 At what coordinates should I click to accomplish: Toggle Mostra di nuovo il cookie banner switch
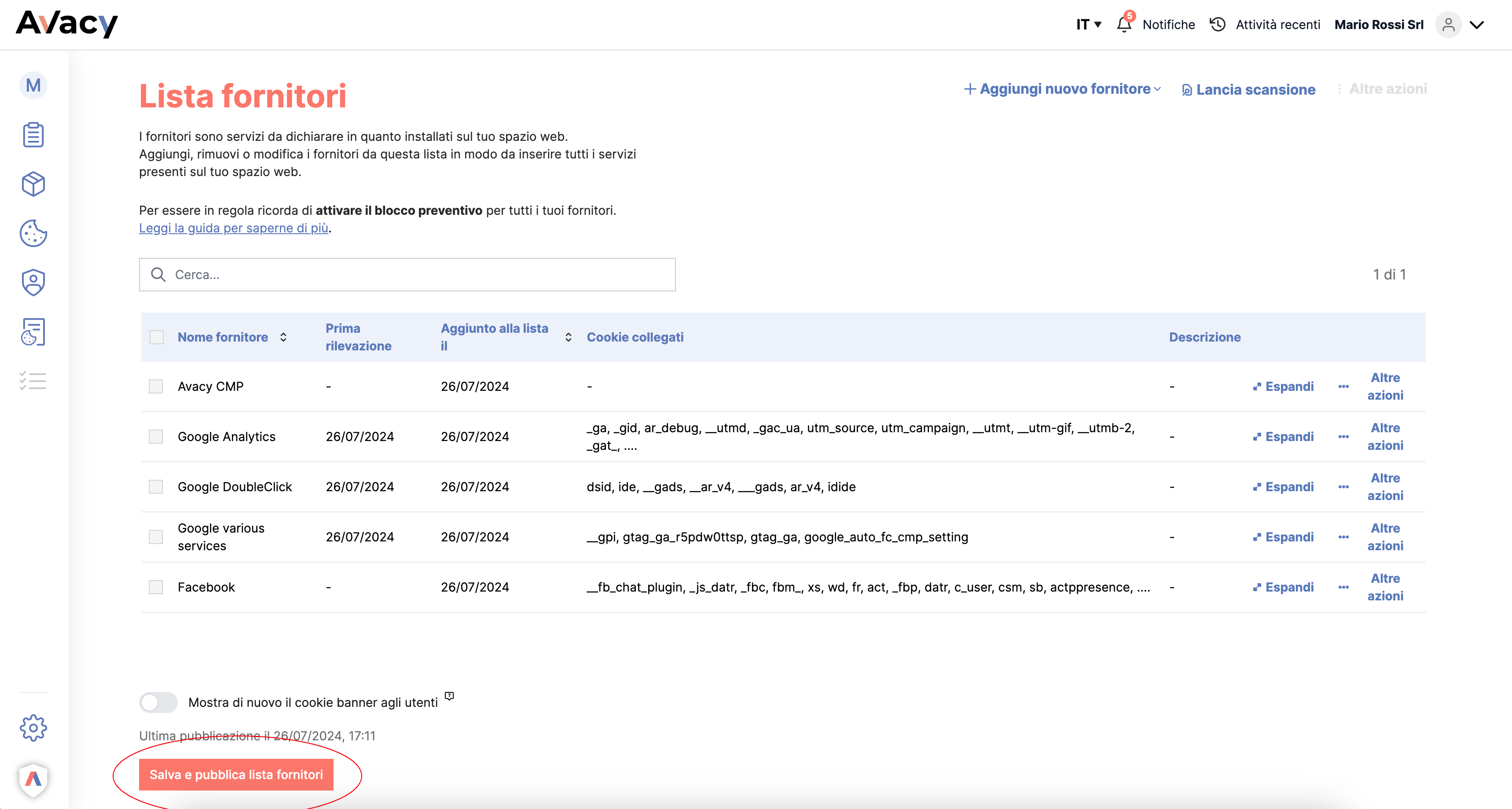(x=158, y=703)
